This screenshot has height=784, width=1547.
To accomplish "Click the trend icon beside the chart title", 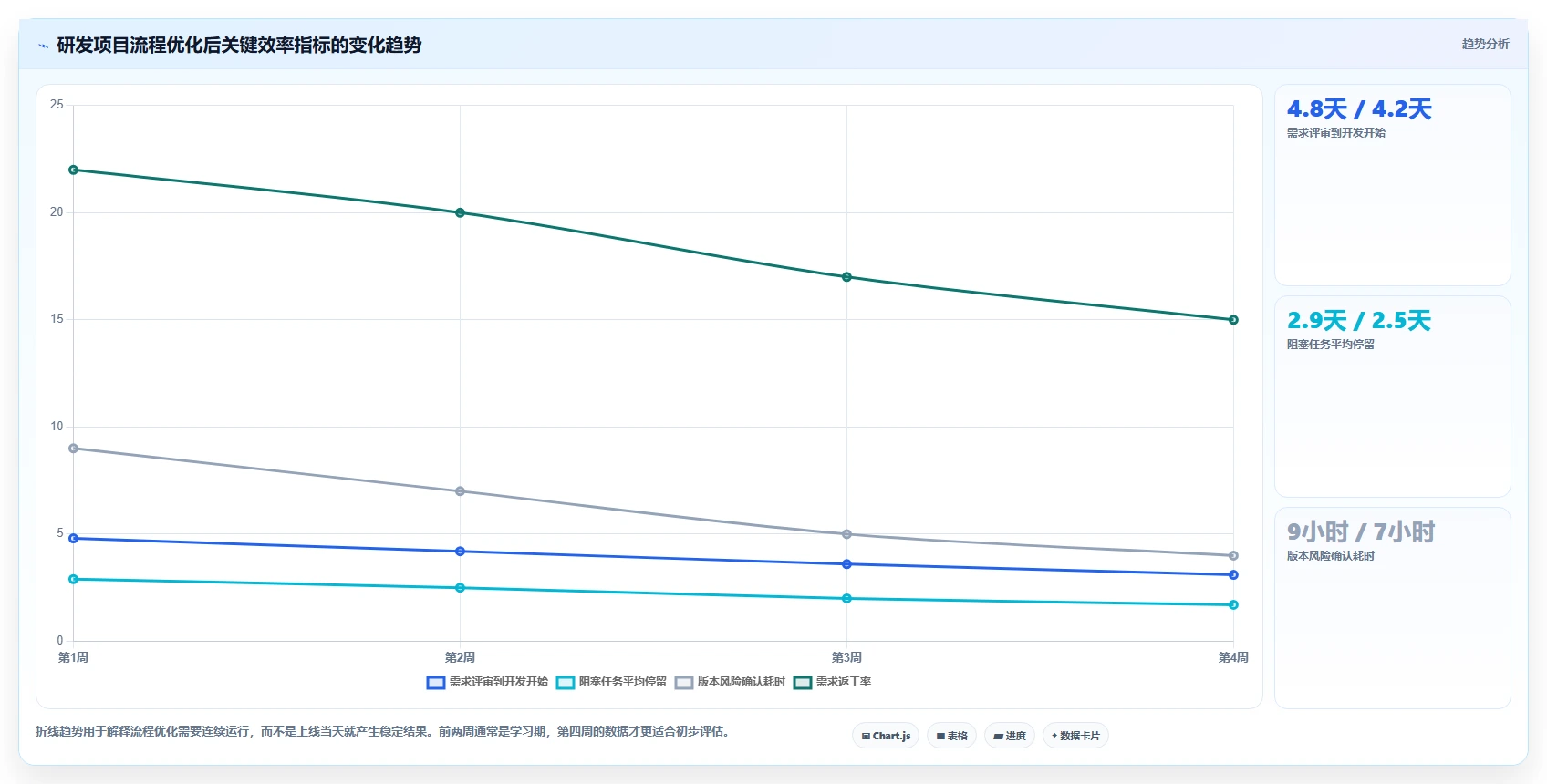I will [x=43, y=46].
